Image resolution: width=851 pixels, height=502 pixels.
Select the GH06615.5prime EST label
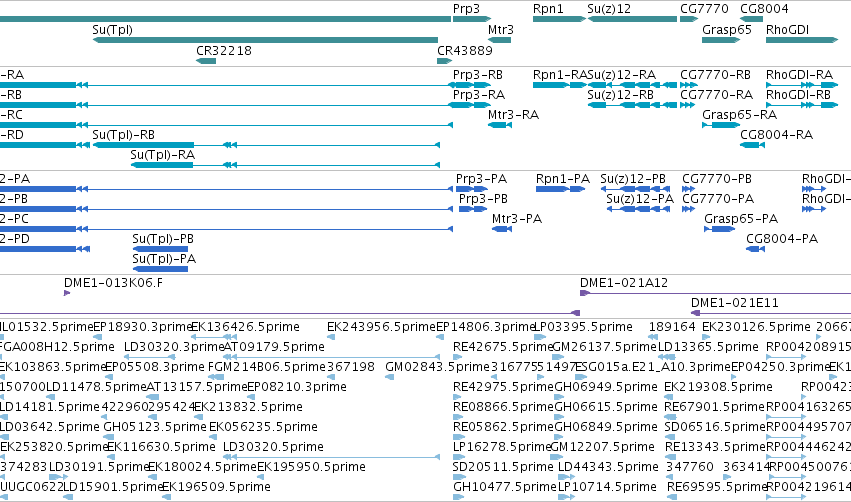tap(606, 408)
